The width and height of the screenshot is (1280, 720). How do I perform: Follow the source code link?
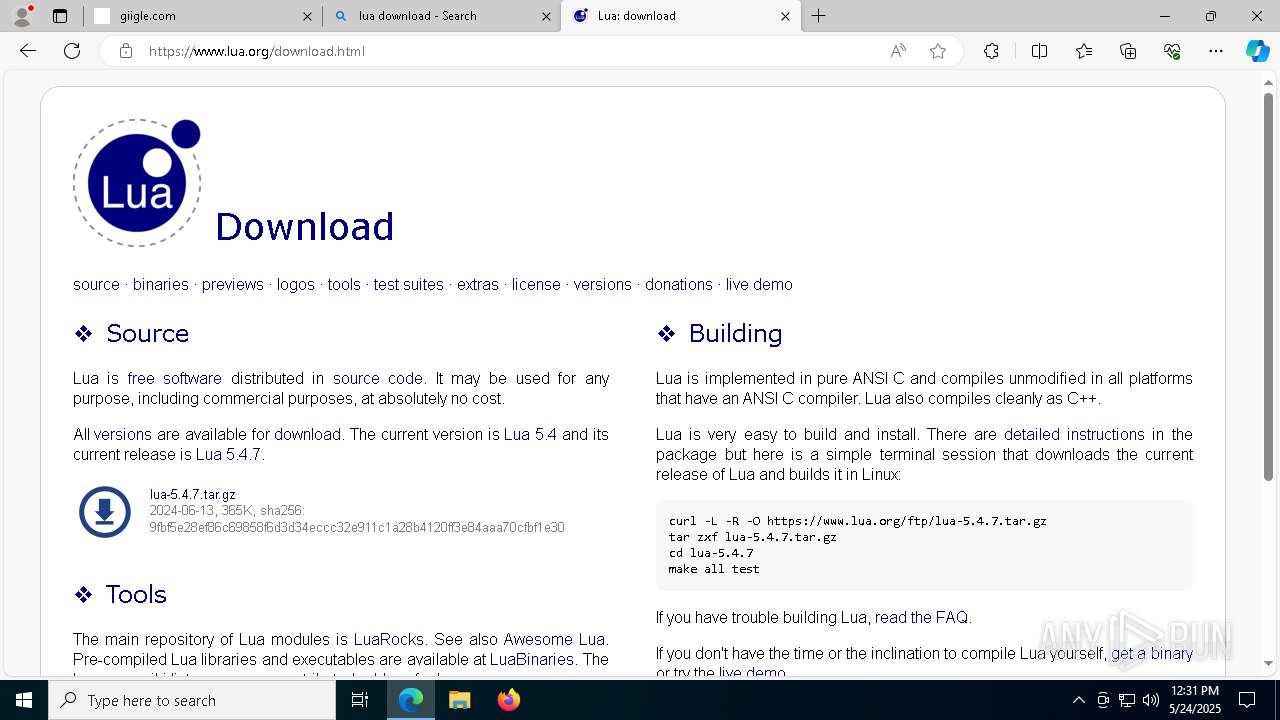click(x=378, y=378)
